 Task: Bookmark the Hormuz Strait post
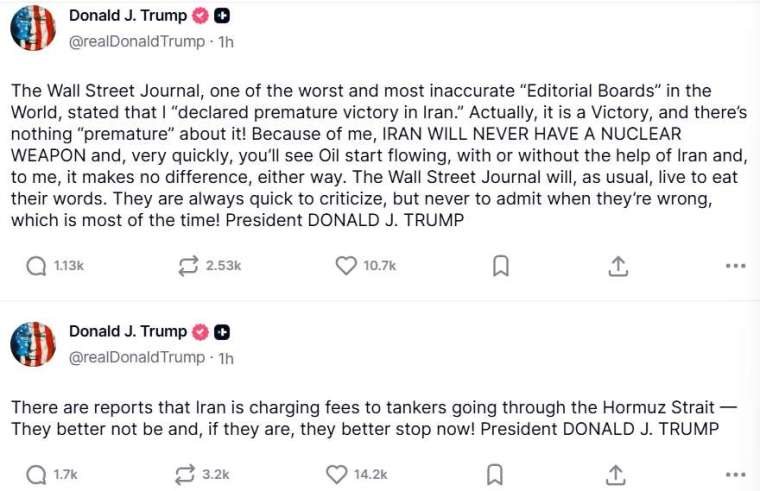493,474
